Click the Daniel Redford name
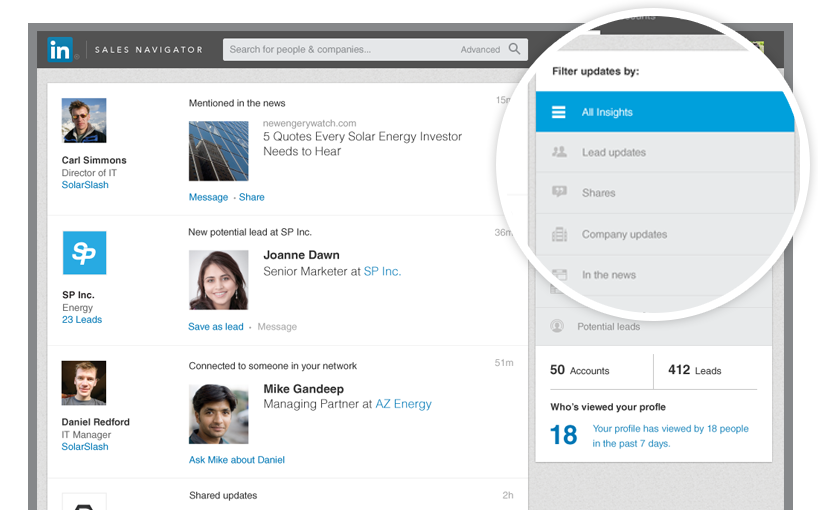Screen dimensions: 818x510 (x=95, y=422)
